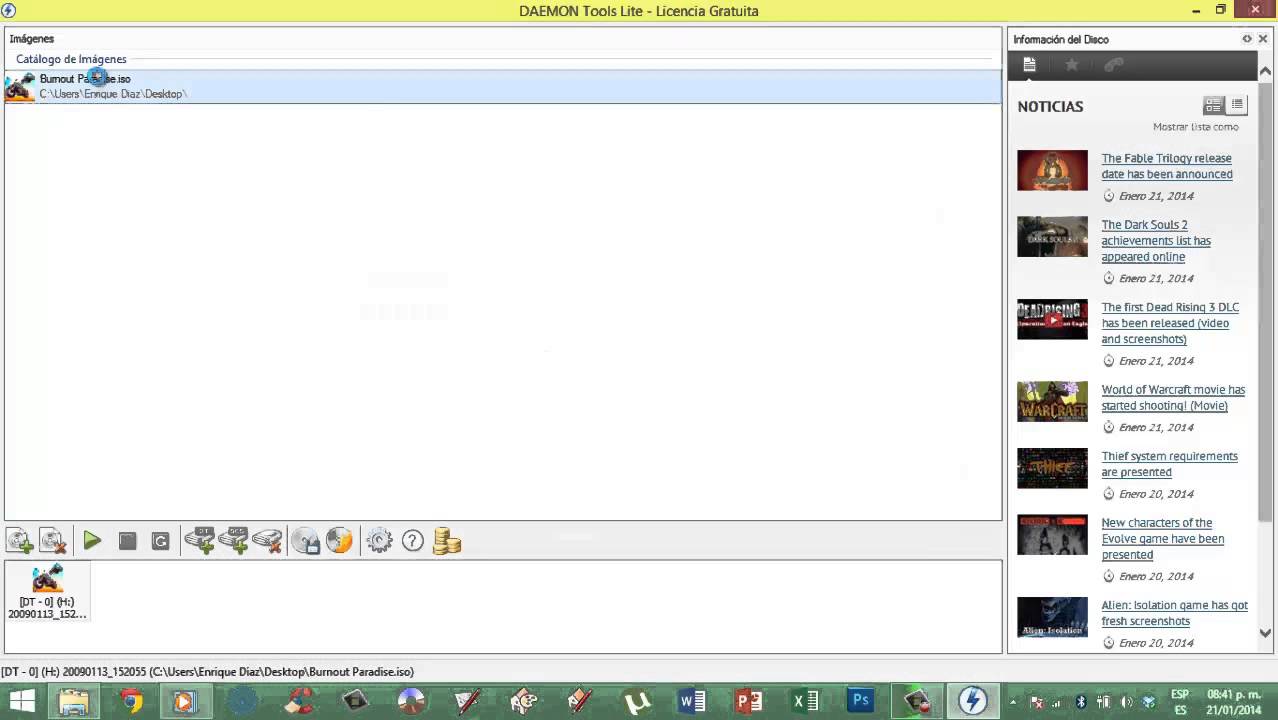1278x720 pixels.
Task: Open World of Warcraft movie article
Action: tap(1173, 398)
